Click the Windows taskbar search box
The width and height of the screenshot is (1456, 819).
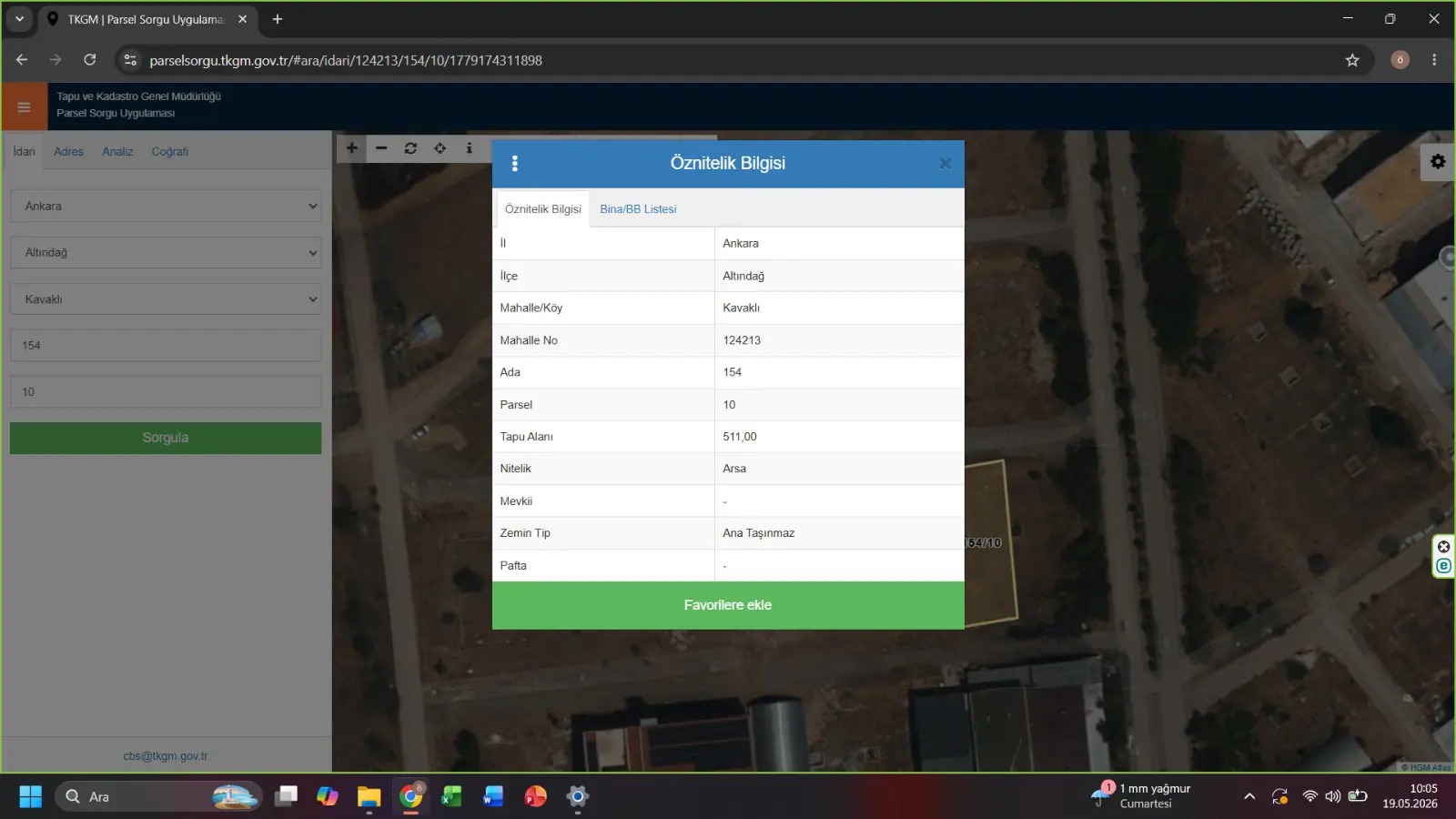[159, 797]
